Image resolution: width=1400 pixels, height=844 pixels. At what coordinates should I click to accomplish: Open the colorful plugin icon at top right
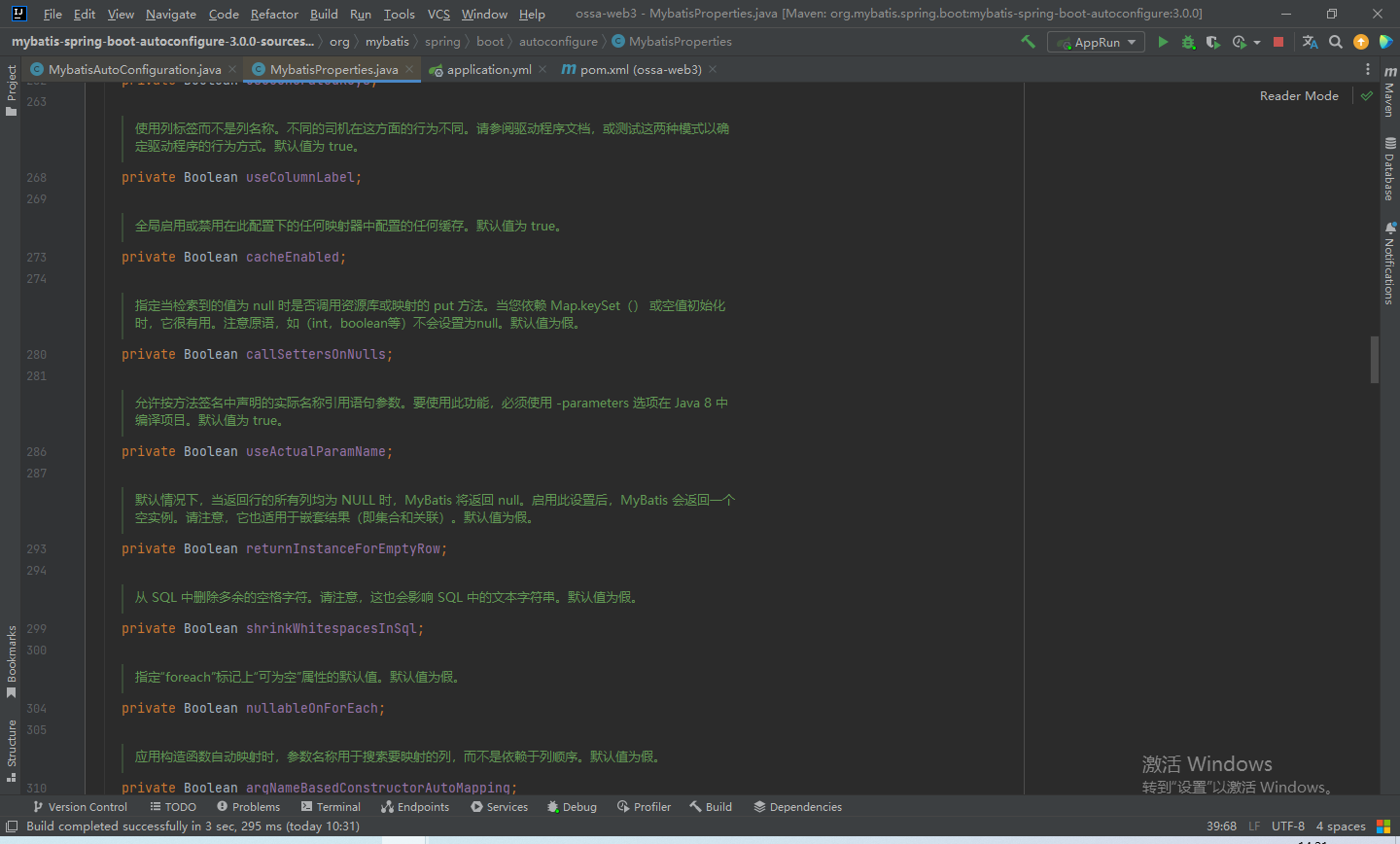[x=1386, y=42]
